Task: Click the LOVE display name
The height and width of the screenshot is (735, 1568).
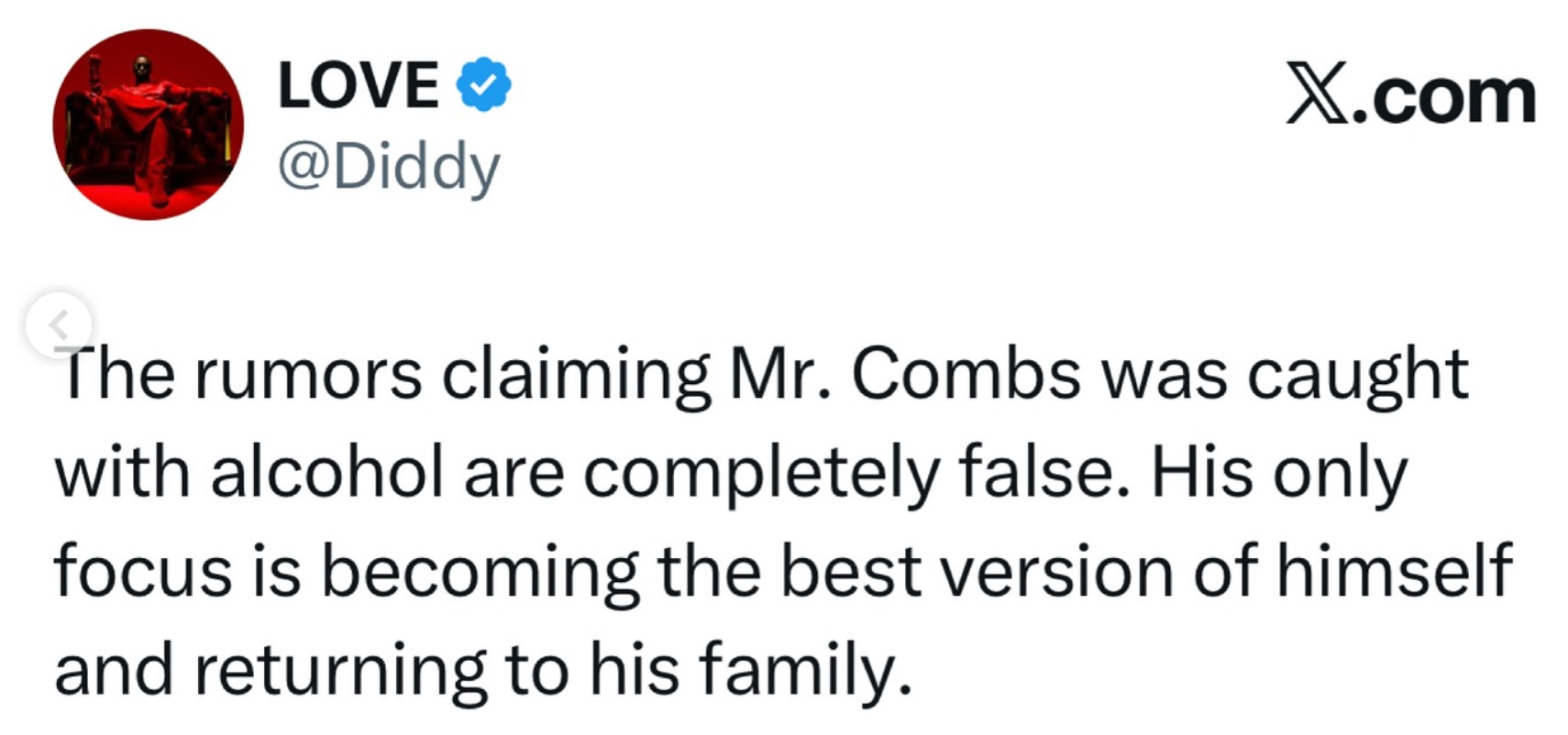Action: tap(358, 84)
